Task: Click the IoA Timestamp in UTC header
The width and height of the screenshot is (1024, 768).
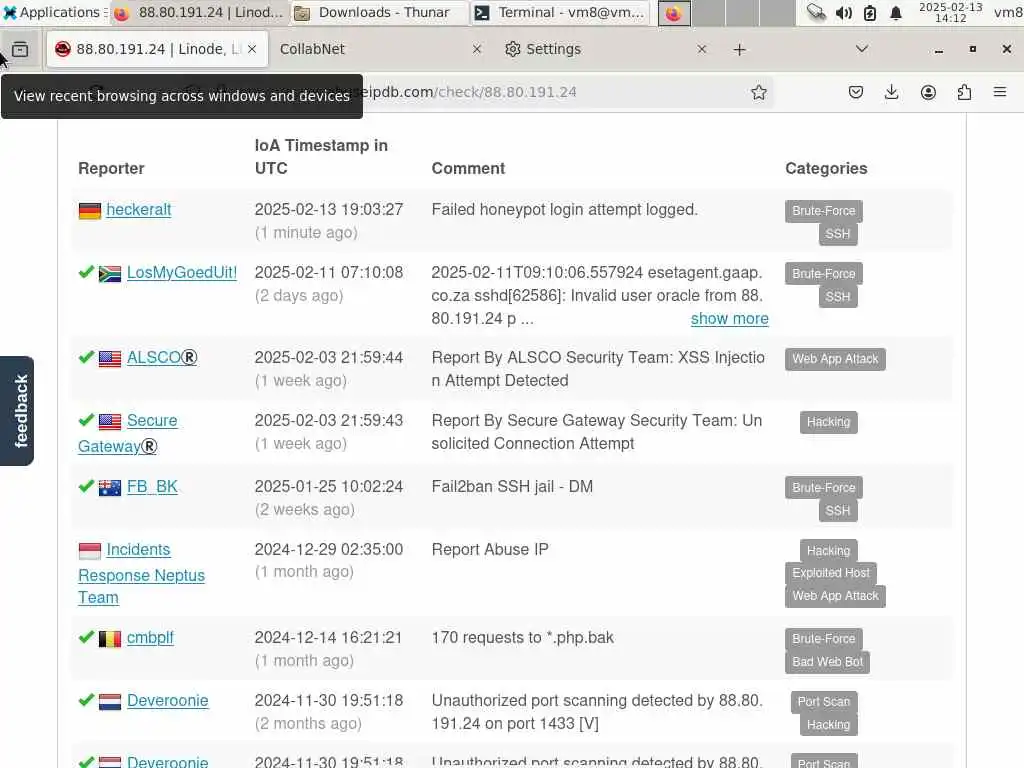Action: pyautogui.click(x=321, y=157)
